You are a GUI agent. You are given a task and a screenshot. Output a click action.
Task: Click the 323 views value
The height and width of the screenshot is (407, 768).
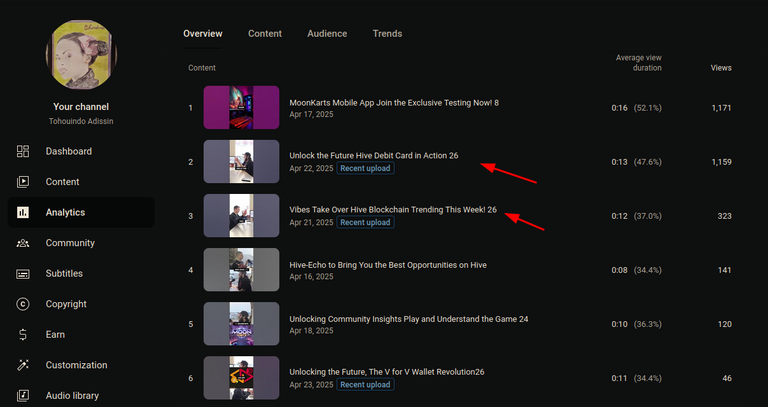(724, 216)
